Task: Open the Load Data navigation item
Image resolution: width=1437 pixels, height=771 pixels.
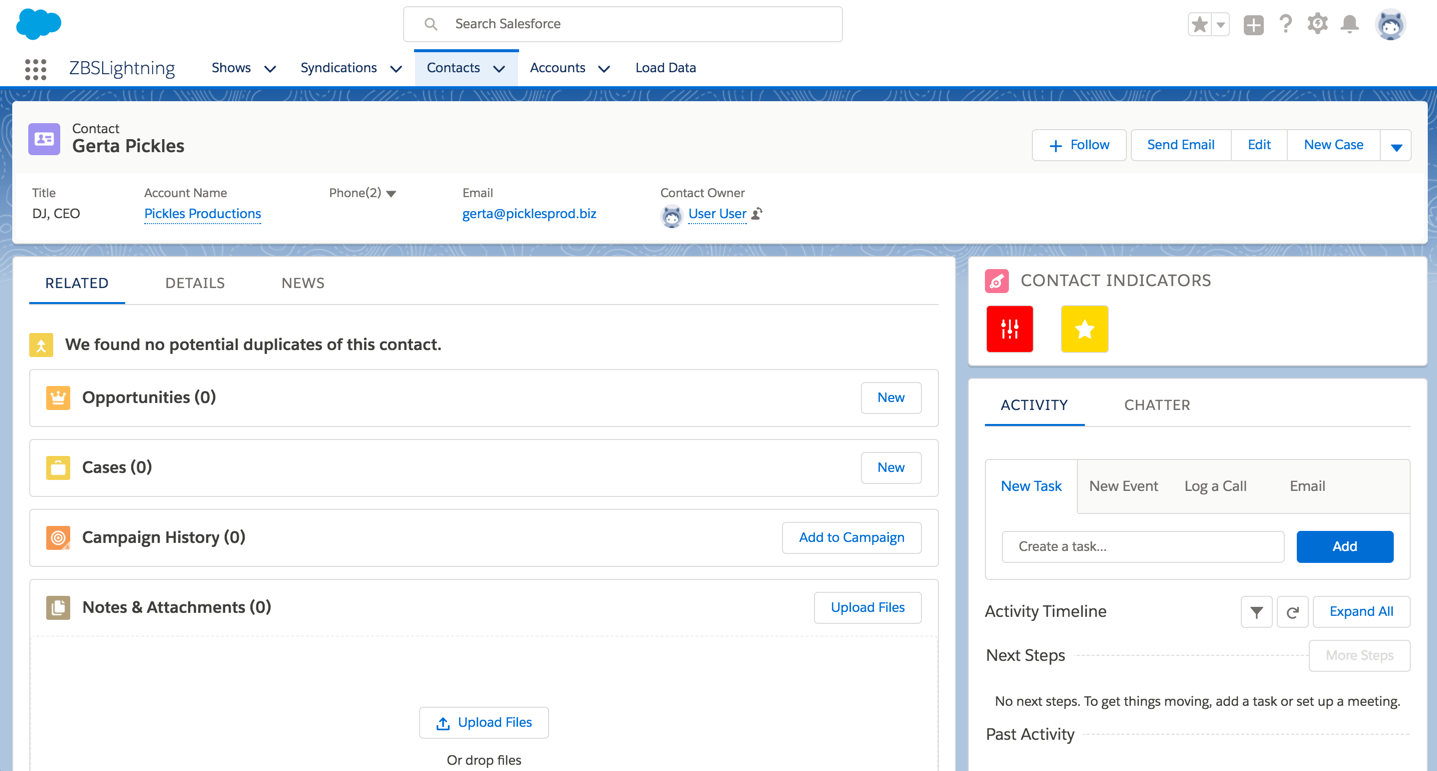Action: [x=666, y=68]
